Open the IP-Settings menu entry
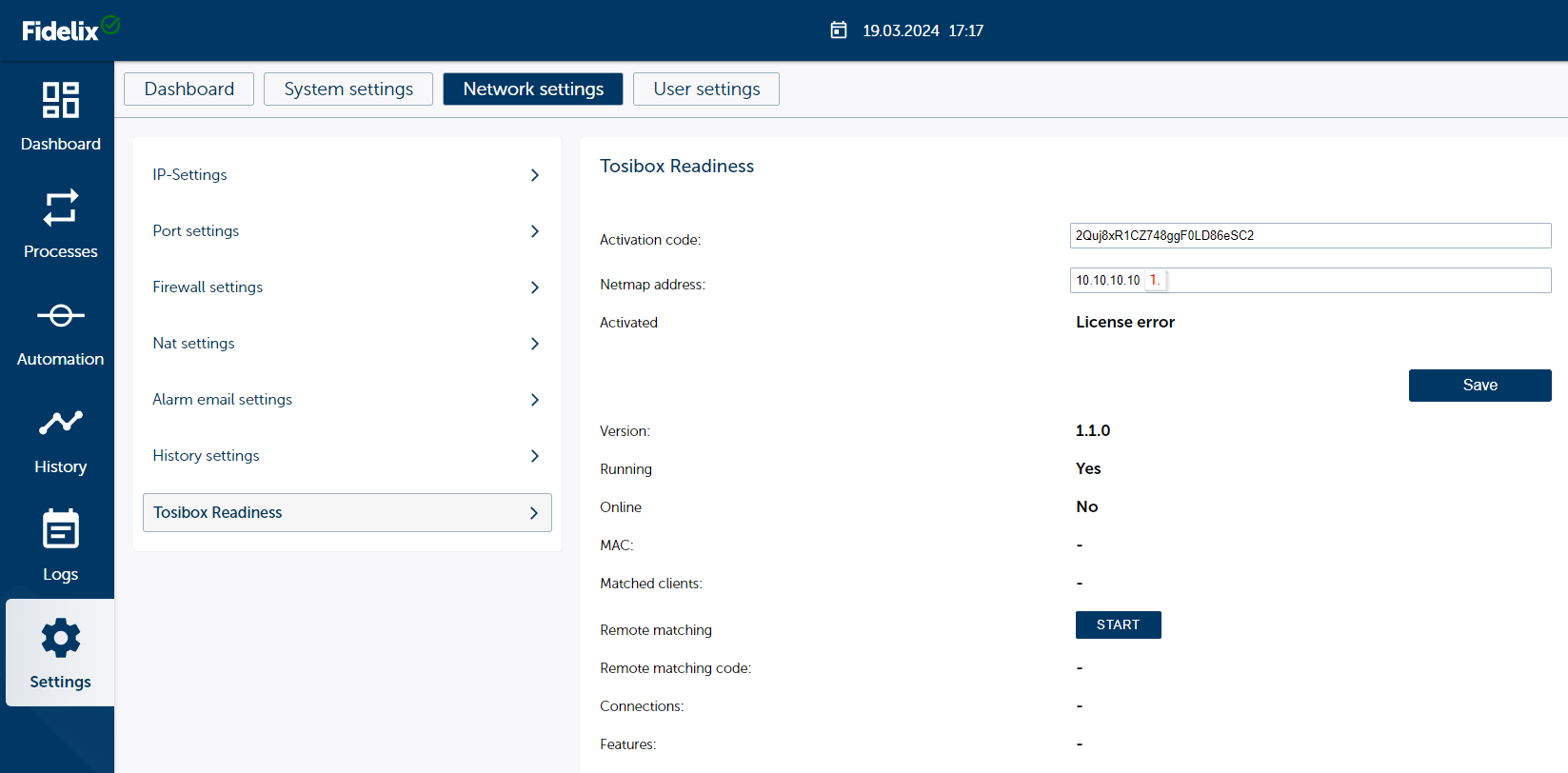The image size is (1568, 773). click(x=347, y=175)
